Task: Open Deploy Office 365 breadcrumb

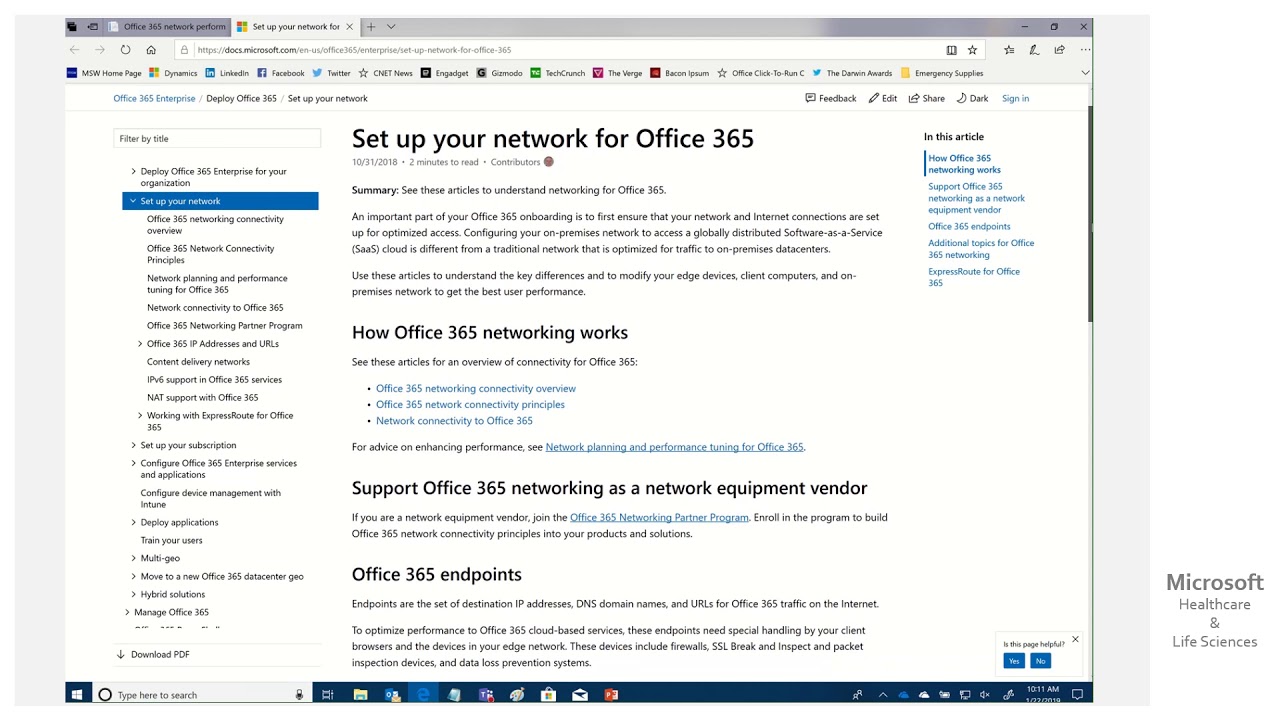Action: pyautogui.click(x=241, y=98)
